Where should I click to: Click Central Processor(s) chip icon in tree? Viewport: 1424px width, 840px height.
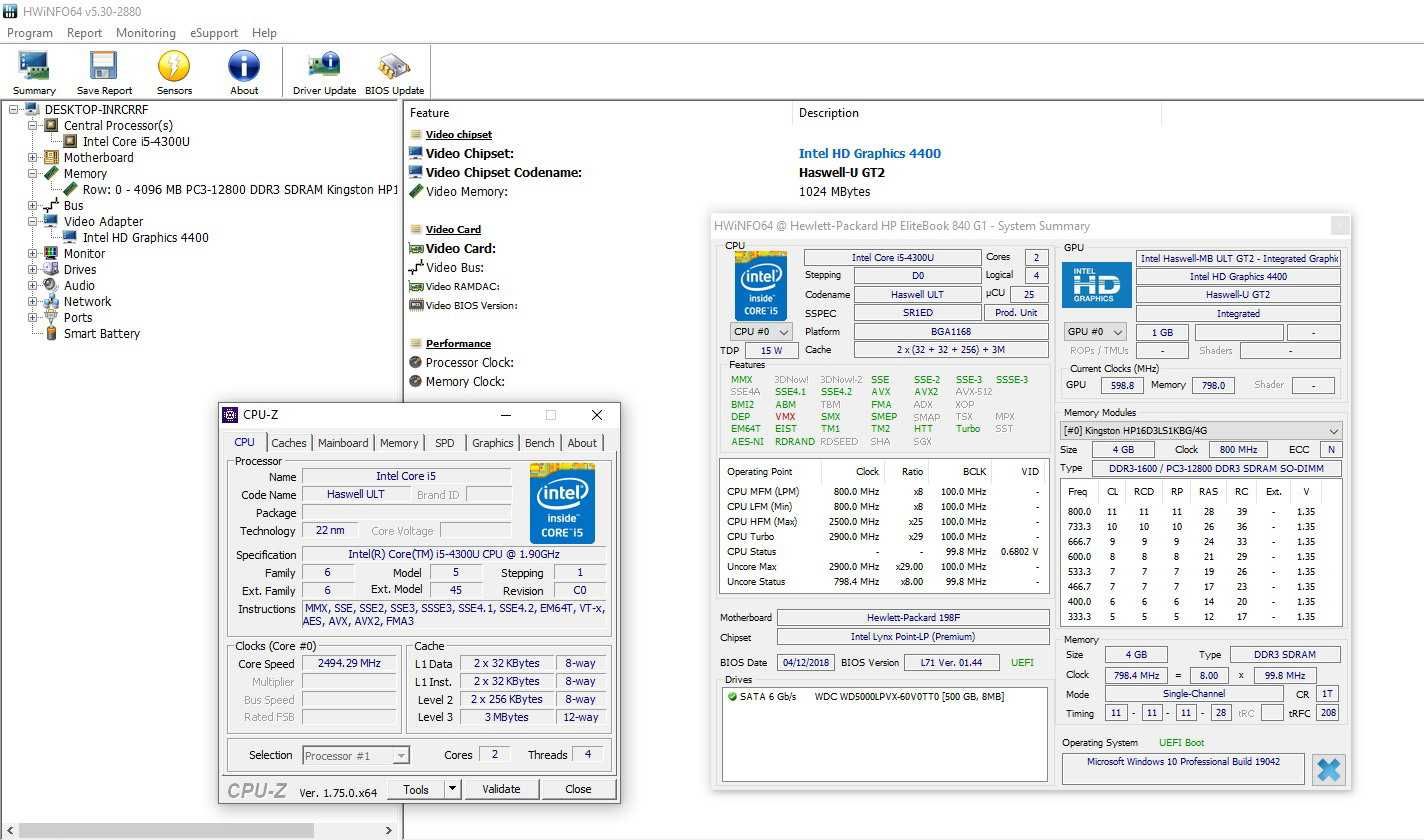51,126
